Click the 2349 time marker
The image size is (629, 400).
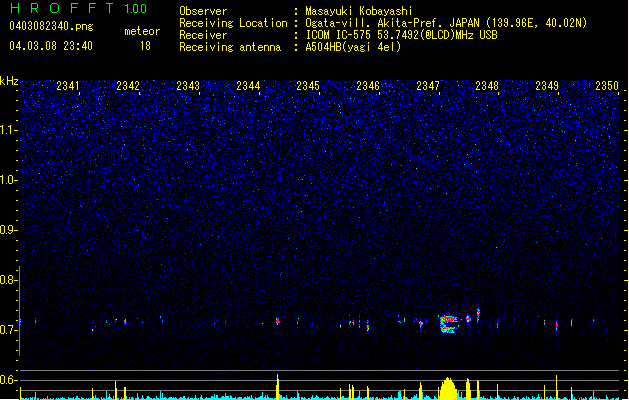click(x=547, y=86)
